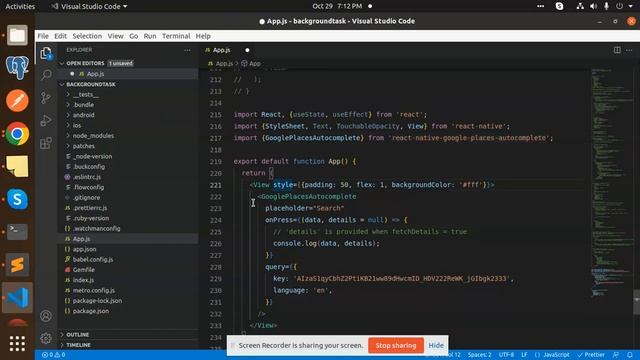This screenshot has height=360, width=640.
Task: Click LF end of line status item
Action: coord(524,355)
